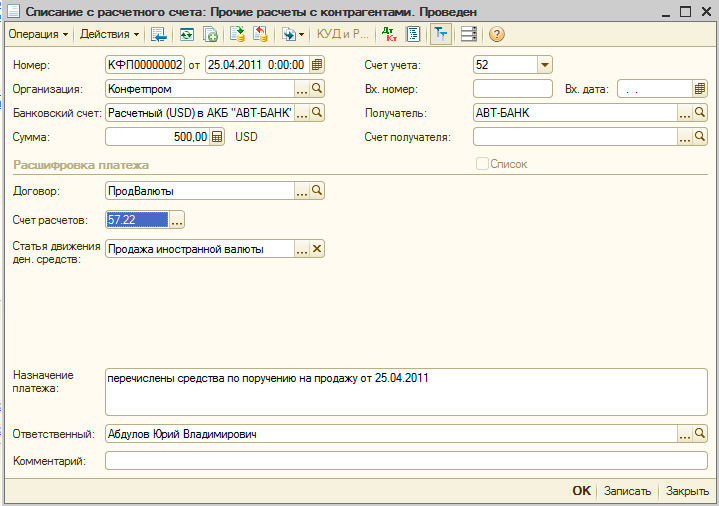Open selection for Счет расчетов field
Viewport: 719px width, 506px height.
177,219
